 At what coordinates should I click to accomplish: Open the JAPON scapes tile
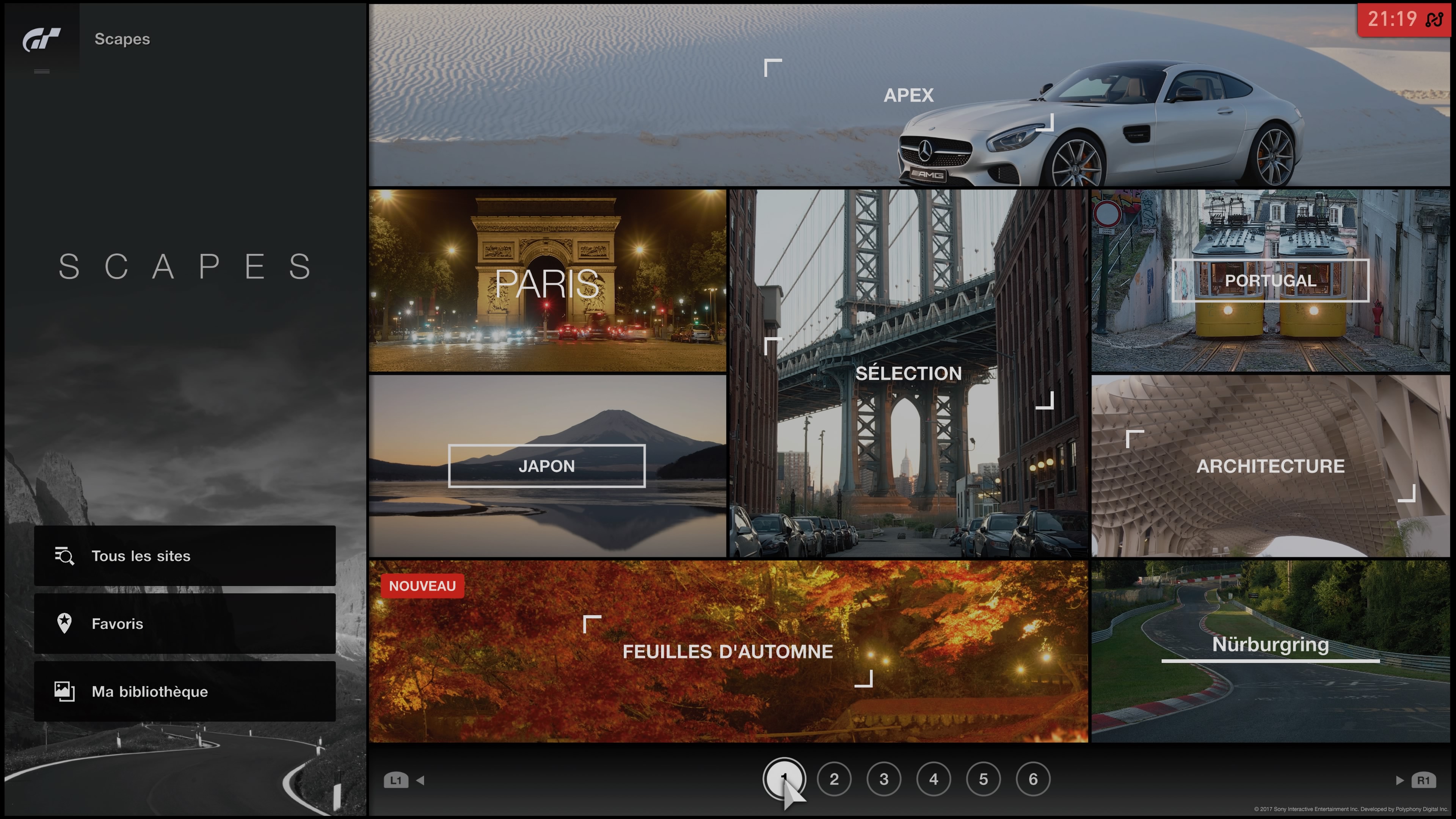tap(547, 466)
